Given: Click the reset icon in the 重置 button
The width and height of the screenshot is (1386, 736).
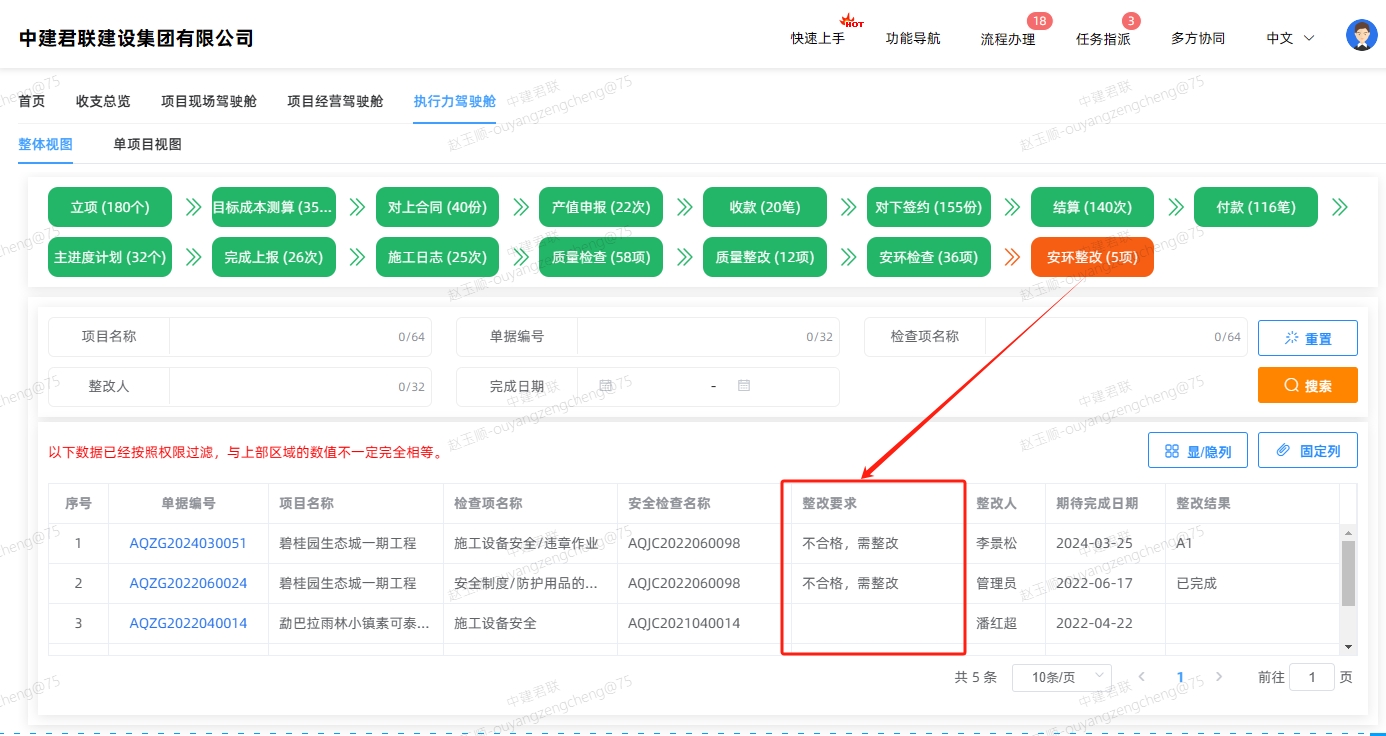Looking at the screenshot, I should click(1290, 338).
